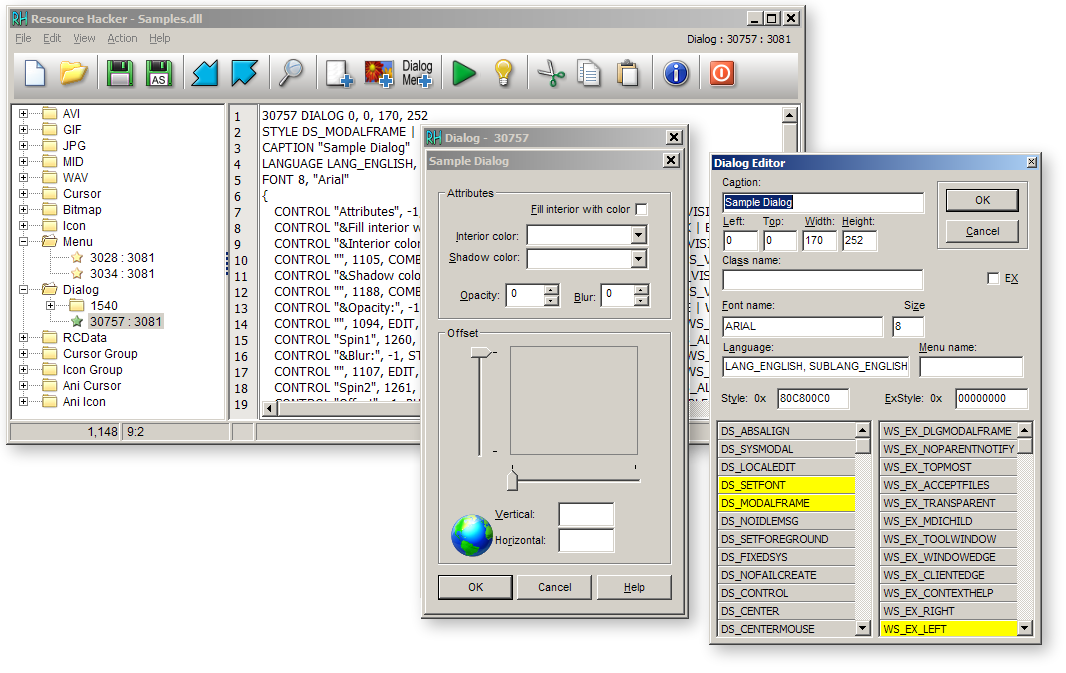Click the Dialog Menu insert icon
The height and width of the screenshot is (673, 1066).
[417, 73]
